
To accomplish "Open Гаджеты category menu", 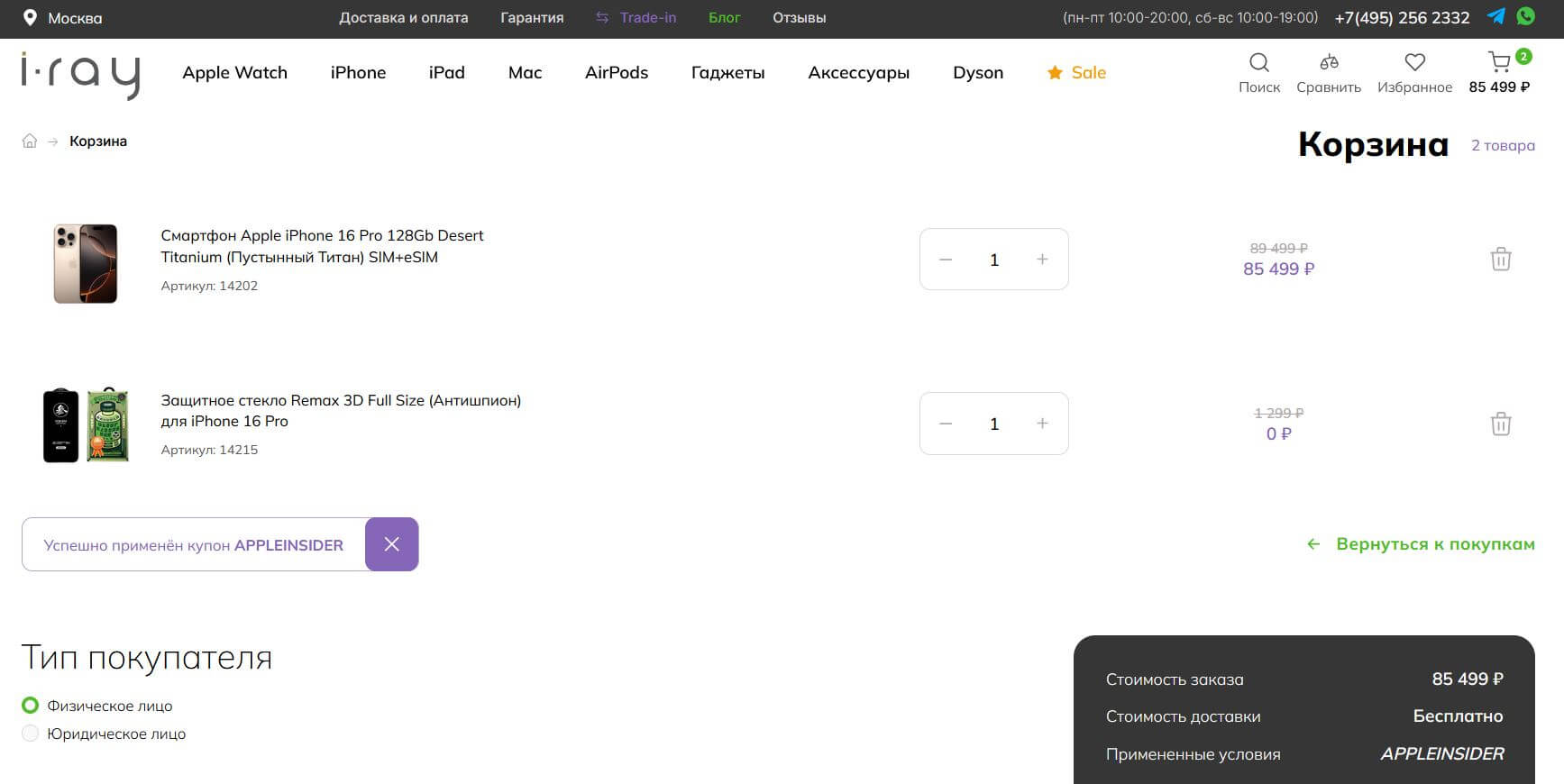I will click(728, 73).
